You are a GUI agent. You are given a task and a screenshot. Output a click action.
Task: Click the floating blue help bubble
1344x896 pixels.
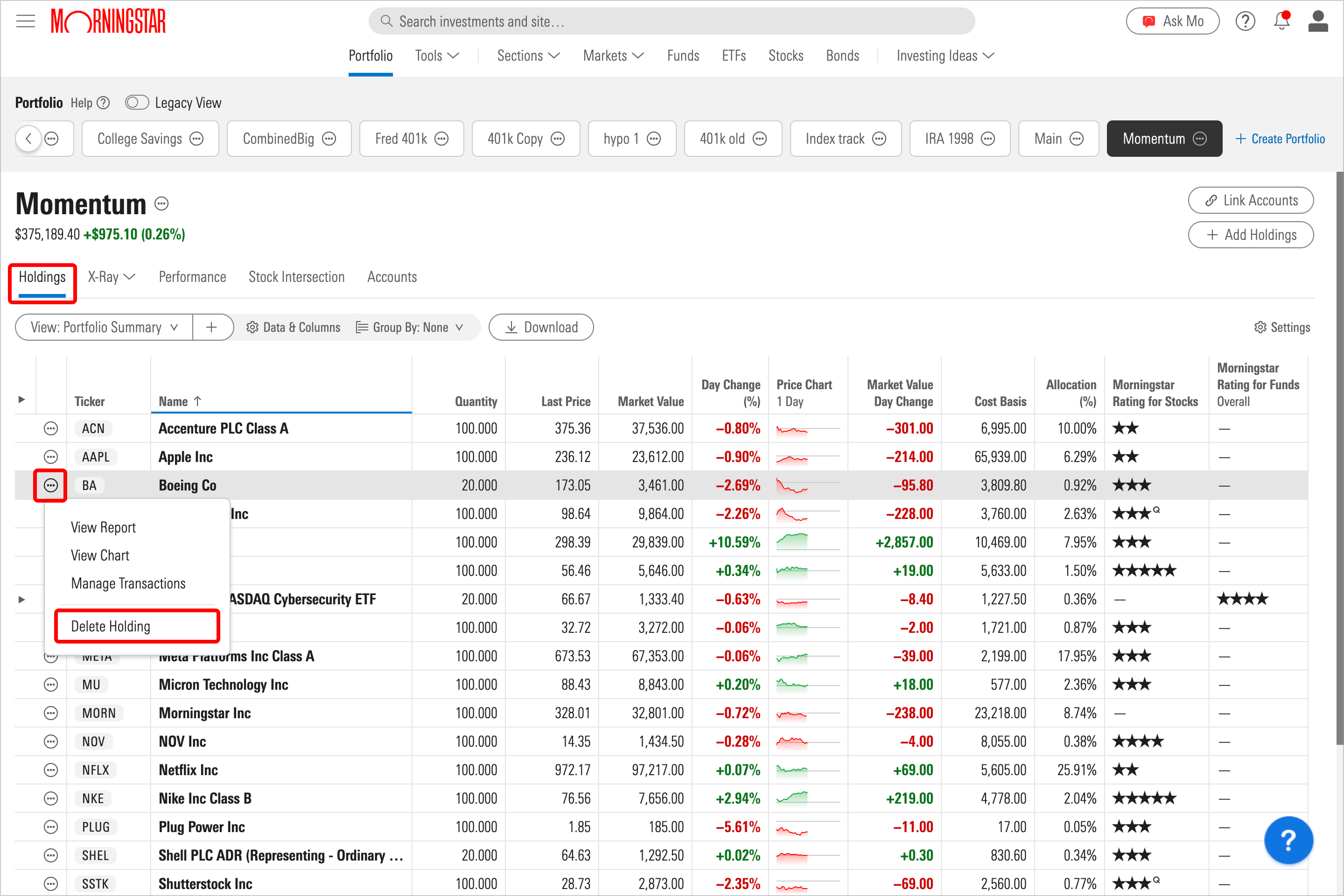point(1288,840)
